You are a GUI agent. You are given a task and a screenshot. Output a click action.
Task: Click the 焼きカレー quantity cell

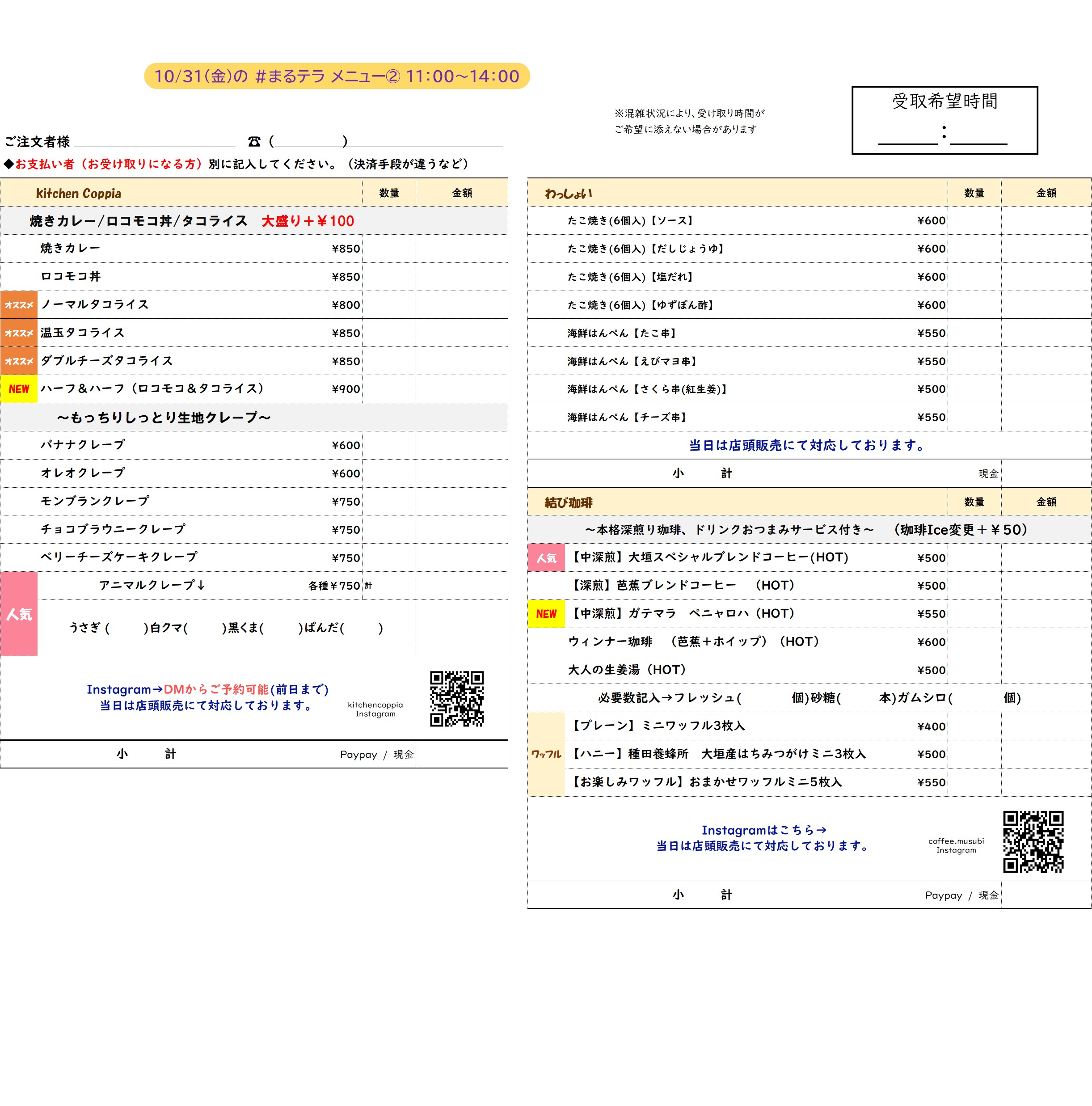(x=388, y=249)
